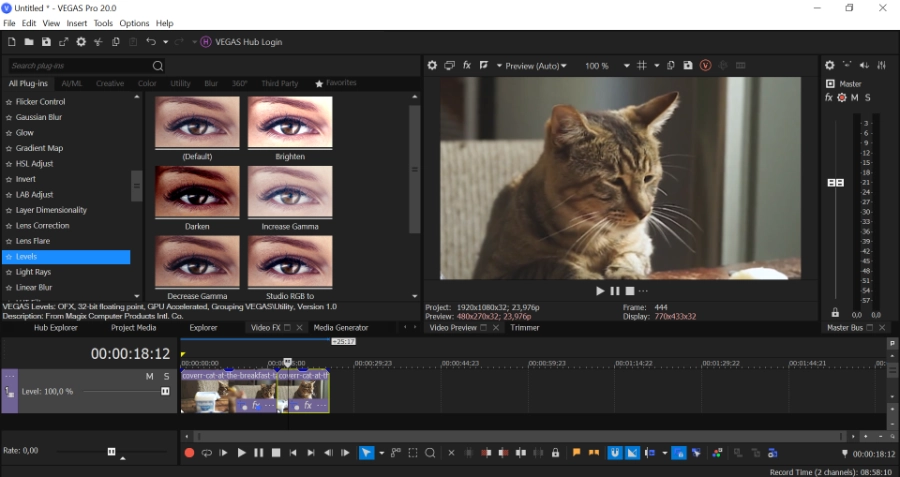
Task: Open Project Properties gear in main toolbar
Action: pos(81,42)
